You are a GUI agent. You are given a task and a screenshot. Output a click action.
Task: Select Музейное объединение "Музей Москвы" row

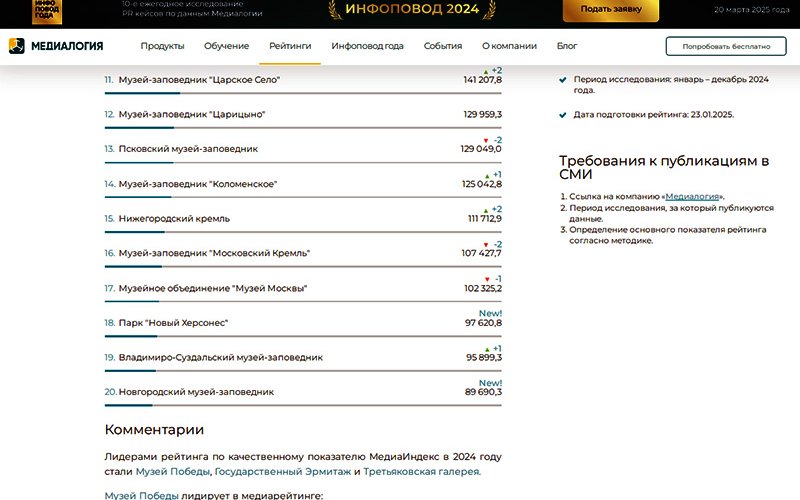coord(303,288)
